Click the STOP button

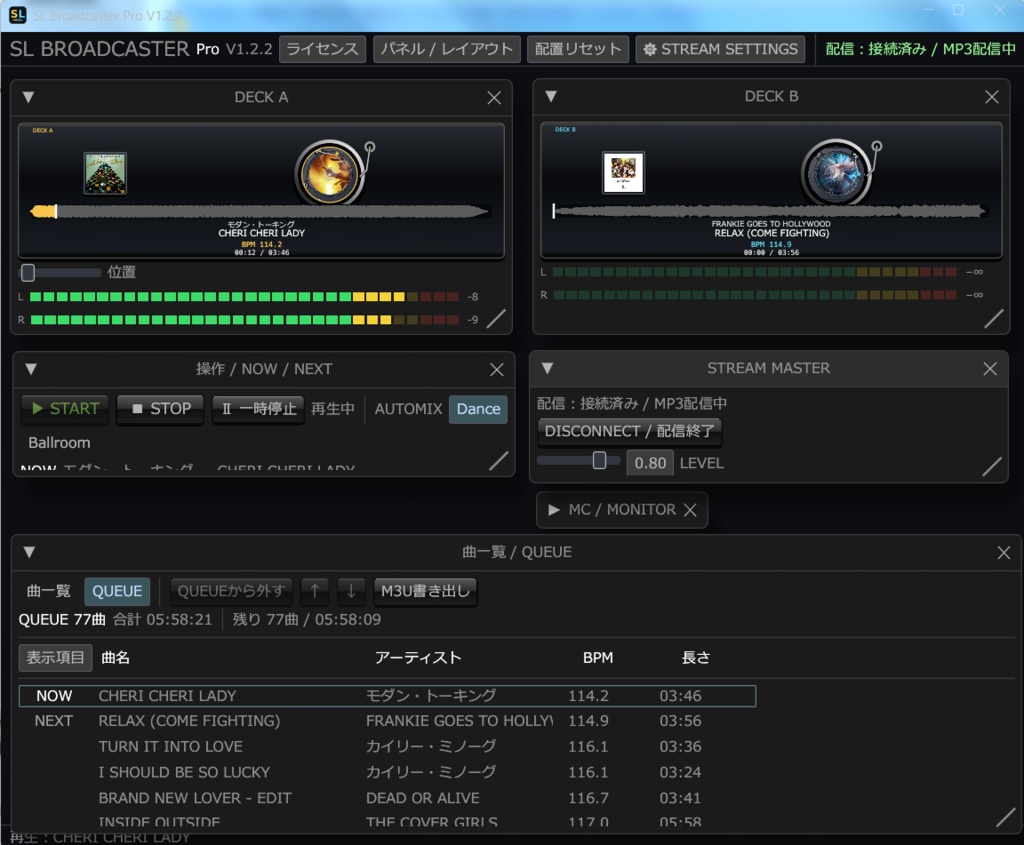pyautogui.click(x=161, y=409)
